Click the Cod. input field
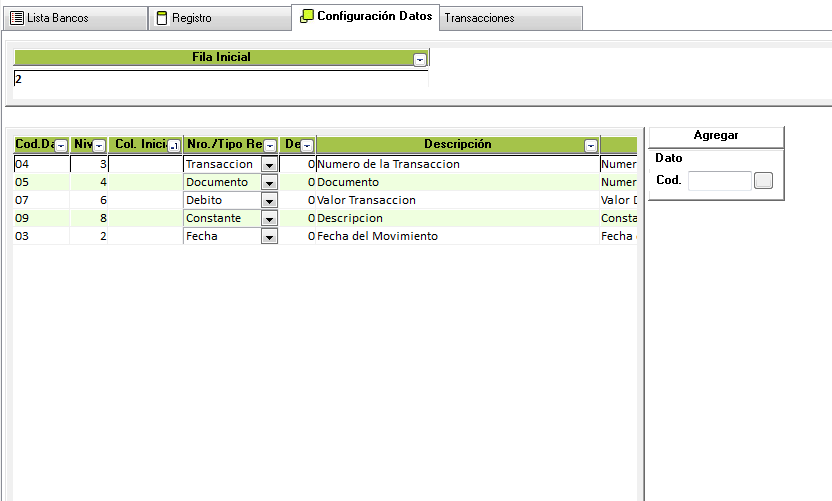832x501 pixels. tap(720, 180)
